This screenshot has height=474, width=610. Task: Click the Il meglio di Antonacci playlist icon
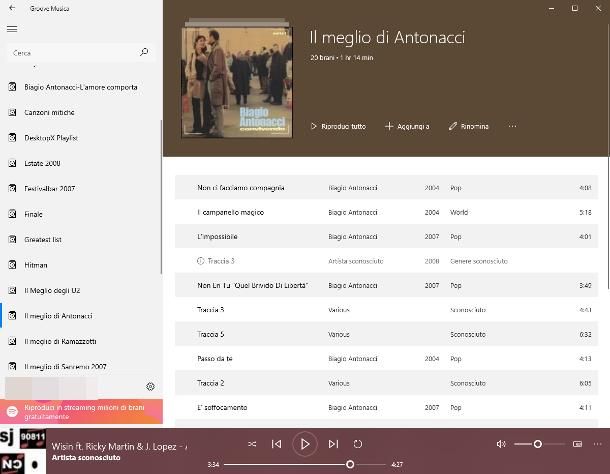pos(12,316)
